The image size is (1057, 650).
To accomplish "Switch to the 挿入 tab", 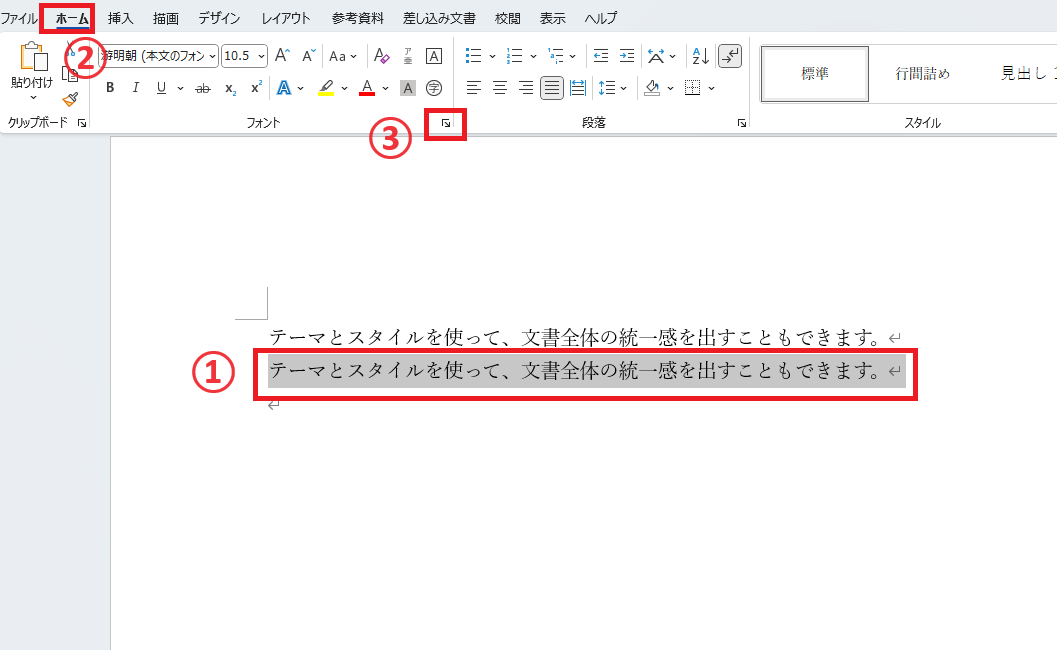I will pyautogui.click(x=121, y=18).
